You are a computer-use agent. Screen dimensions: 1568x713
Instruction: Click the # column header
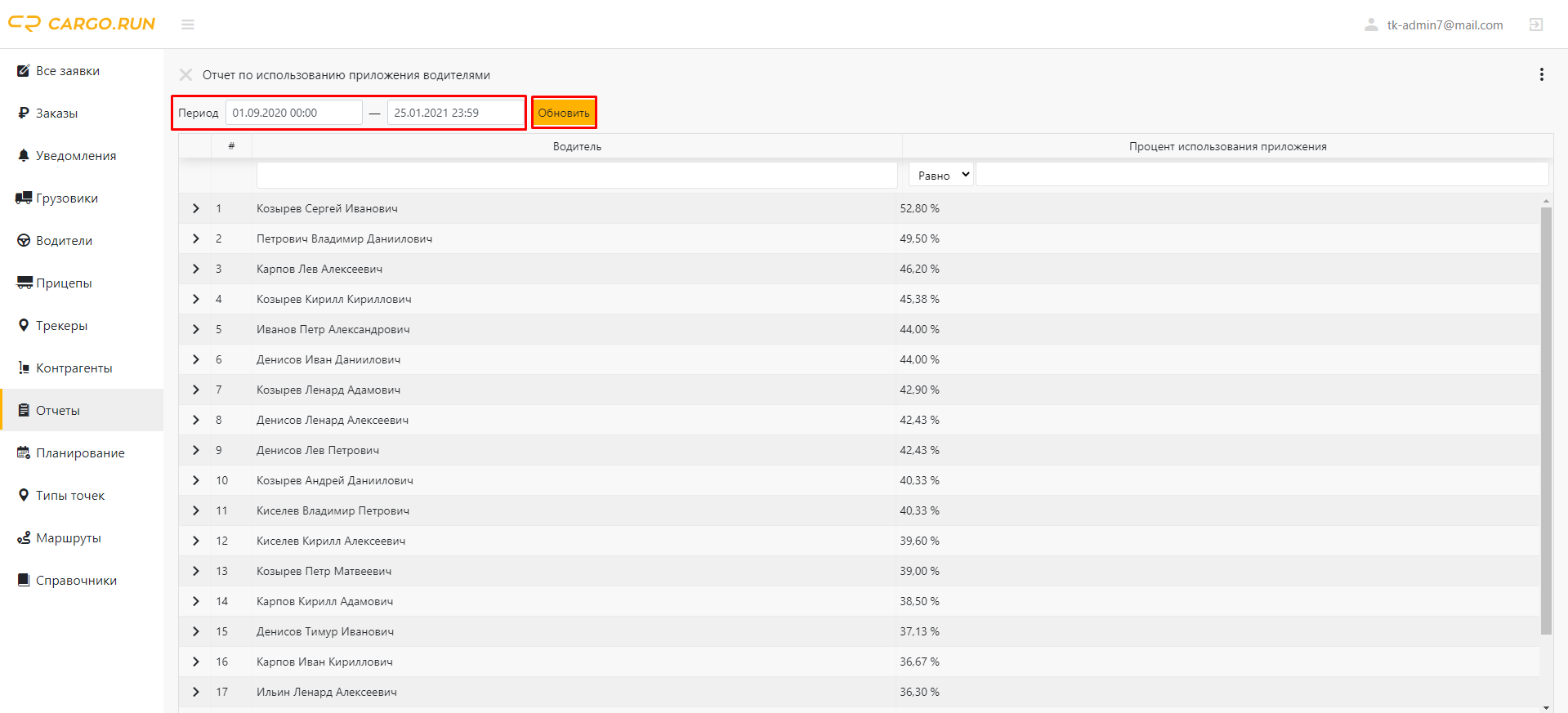pyautogui.click(x=231, y=146)
